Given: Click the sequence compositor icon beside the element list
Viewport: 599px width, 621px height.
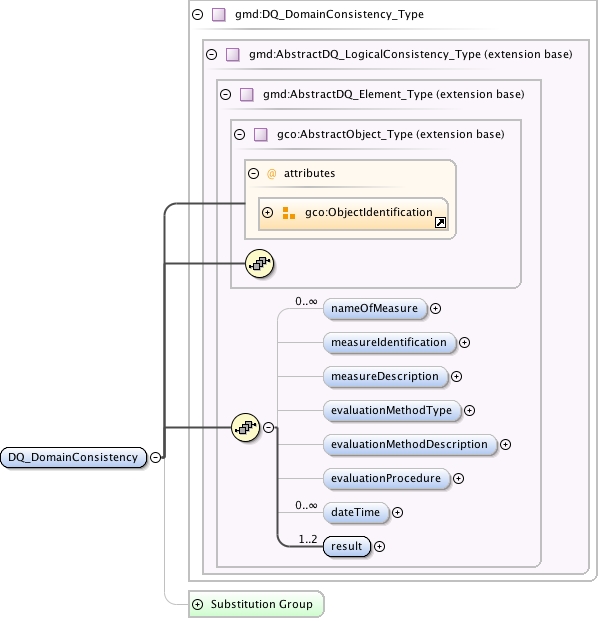Looking at the screenshot, I should pos(245,427).
